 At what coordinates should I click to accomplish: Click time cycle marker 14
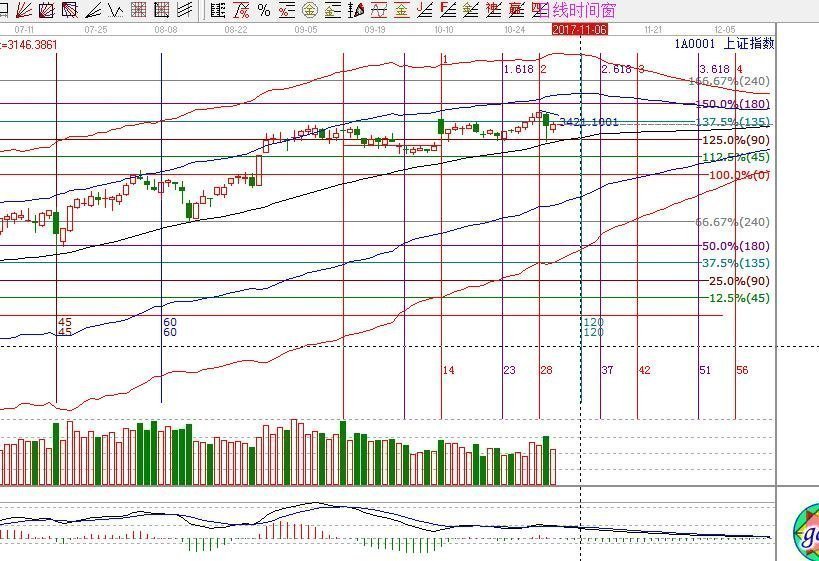(x=448, y=370)
